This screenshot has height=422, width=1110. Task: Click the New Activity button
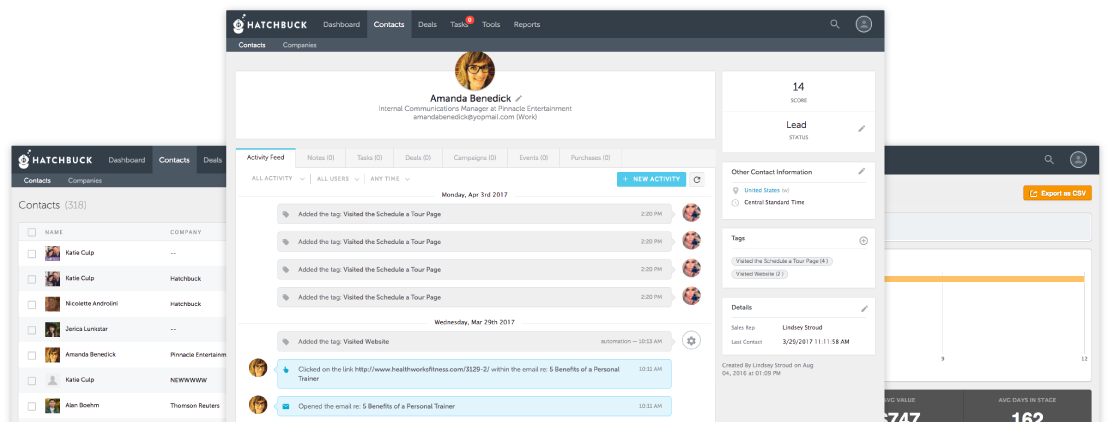[651, 179]
